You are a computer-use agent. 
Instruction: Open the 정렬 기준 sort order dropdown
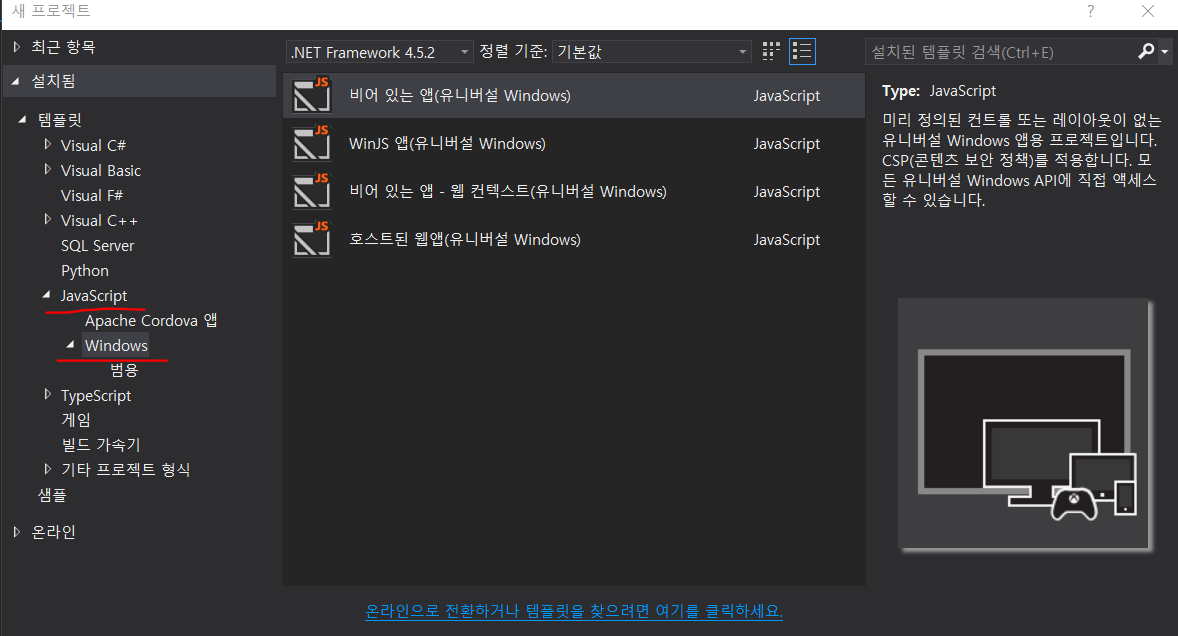coord(741,51)
